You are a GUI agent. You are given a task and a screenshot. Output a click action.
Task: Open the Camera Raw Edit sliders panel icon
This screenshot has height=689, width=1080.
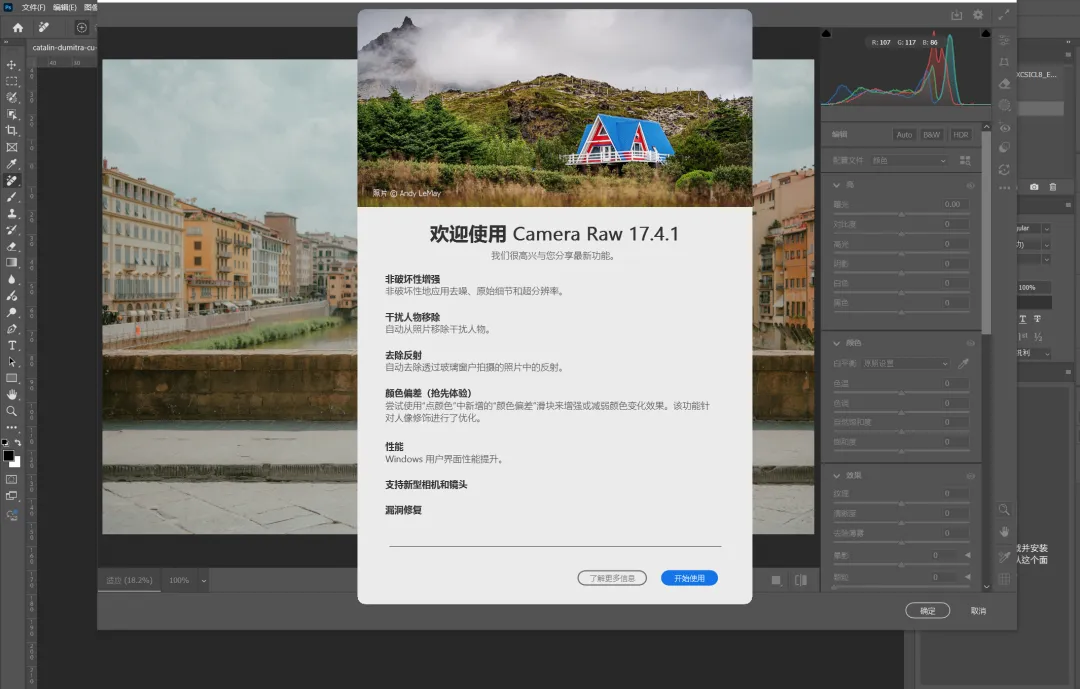click(x=1004, y=40)
